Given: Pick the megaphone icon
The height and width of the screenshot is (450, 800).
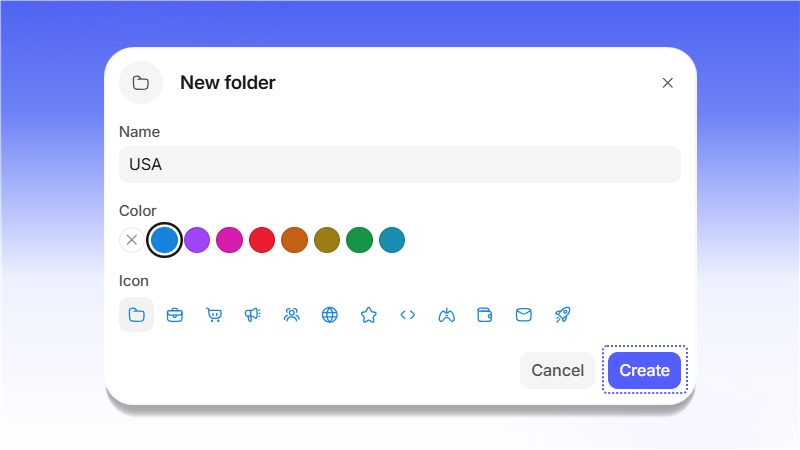Looking at the screenshot, I should (x=253, y=315).
